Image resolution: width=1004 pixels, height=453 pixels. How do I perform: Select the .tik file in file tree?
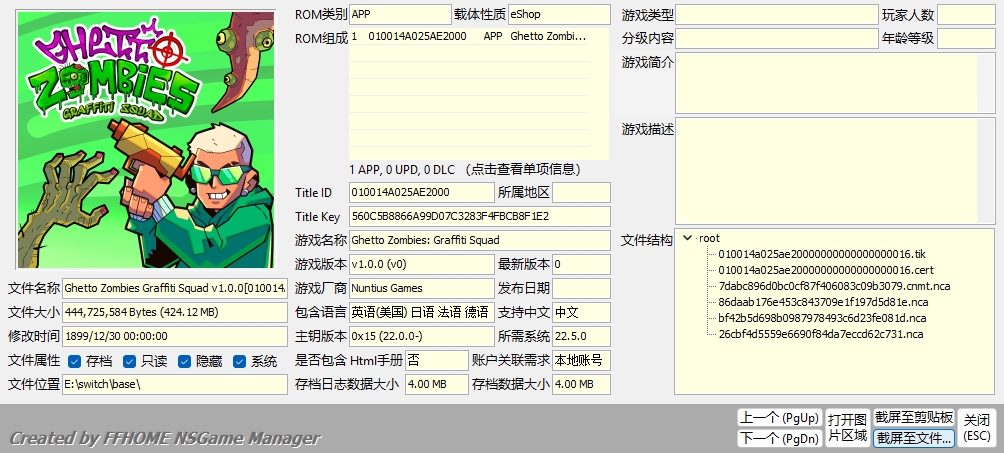click(x=822, y=254)
